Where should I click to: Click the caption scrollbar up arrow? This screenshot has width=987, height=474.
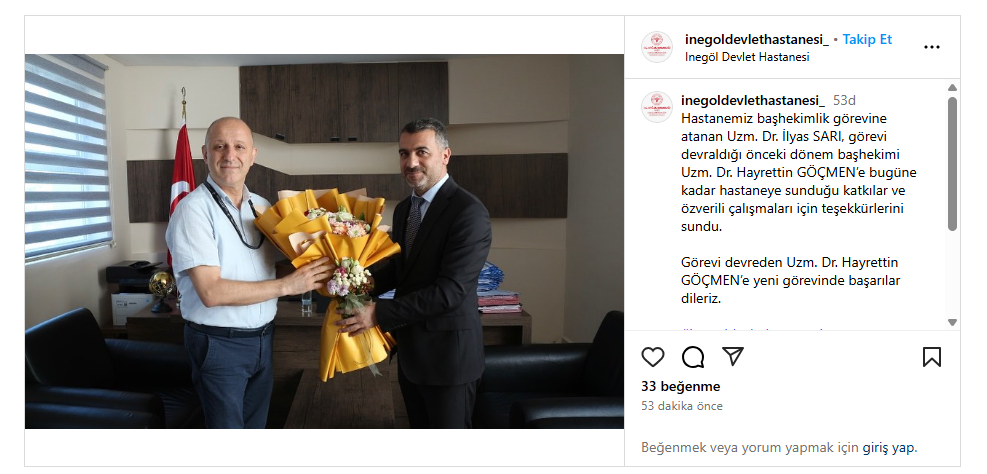tap(952, 87)
